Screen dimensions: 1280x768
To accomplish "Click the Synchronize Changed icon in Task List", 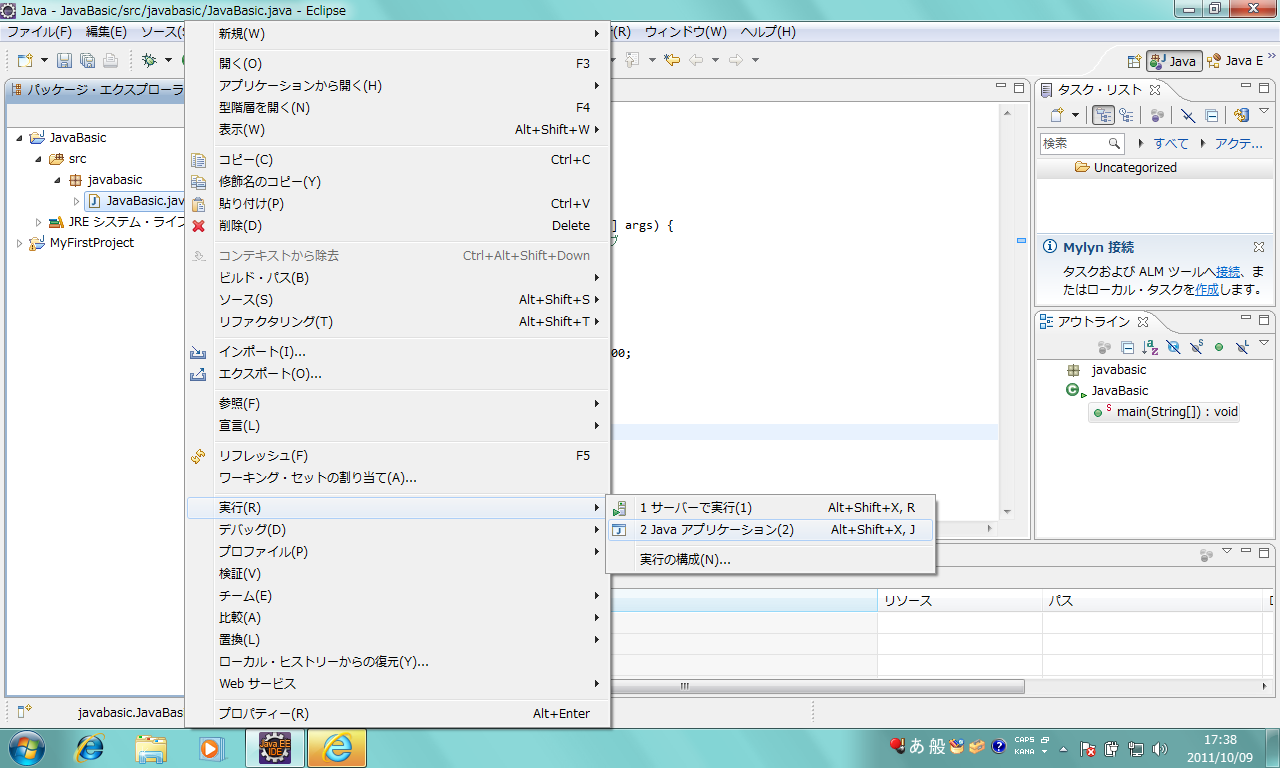I will coord(1241,116).
